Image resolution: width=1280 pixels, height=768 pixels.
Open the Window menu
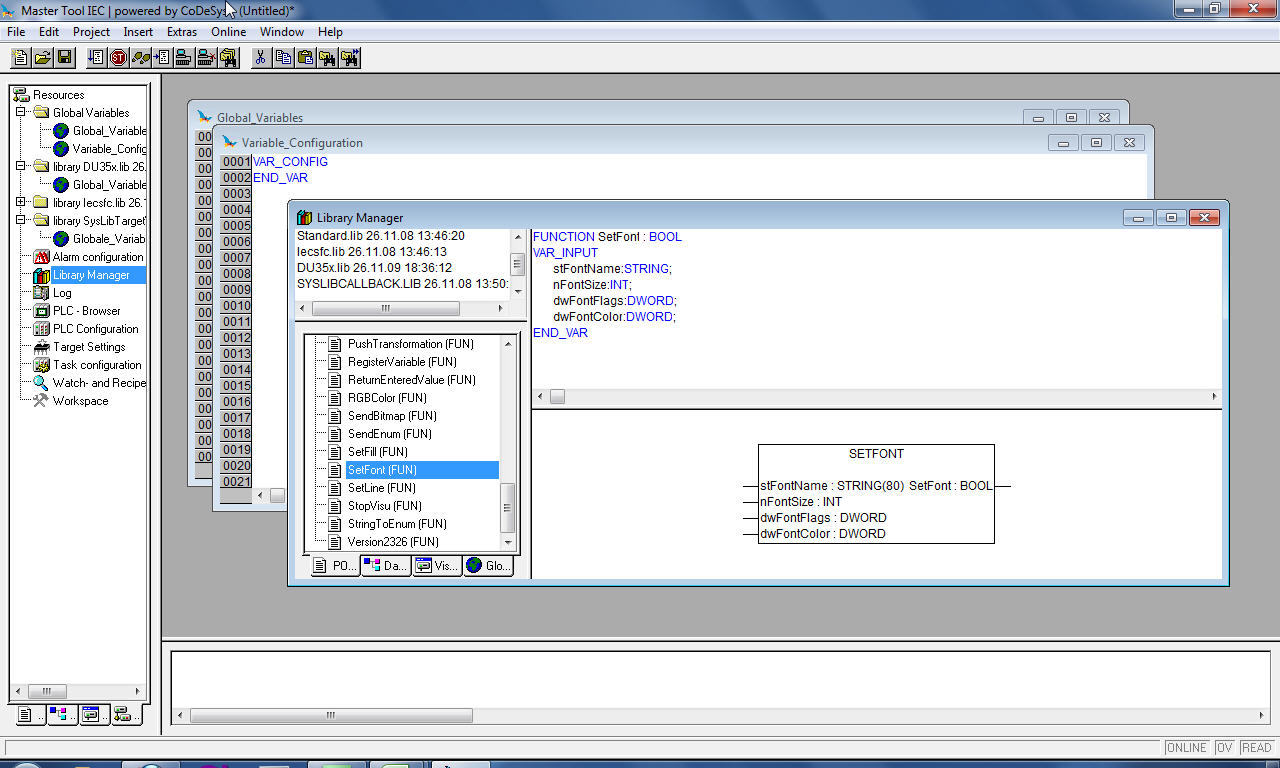[x=282, y=32]
